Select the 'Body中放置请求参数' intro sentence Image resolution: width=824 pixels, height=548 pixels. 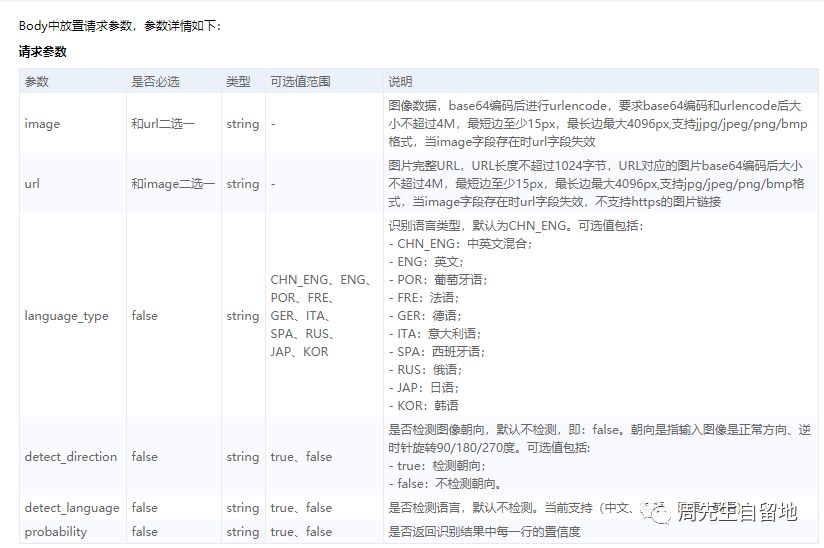[120, 26]
